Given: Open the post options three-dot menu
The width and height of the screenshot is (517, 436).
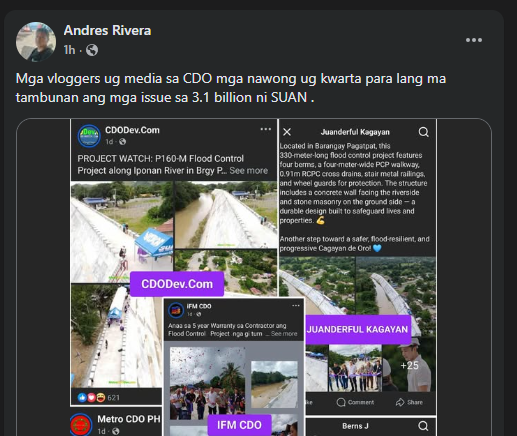Looking at the screenshot, I should pos(474,40).
